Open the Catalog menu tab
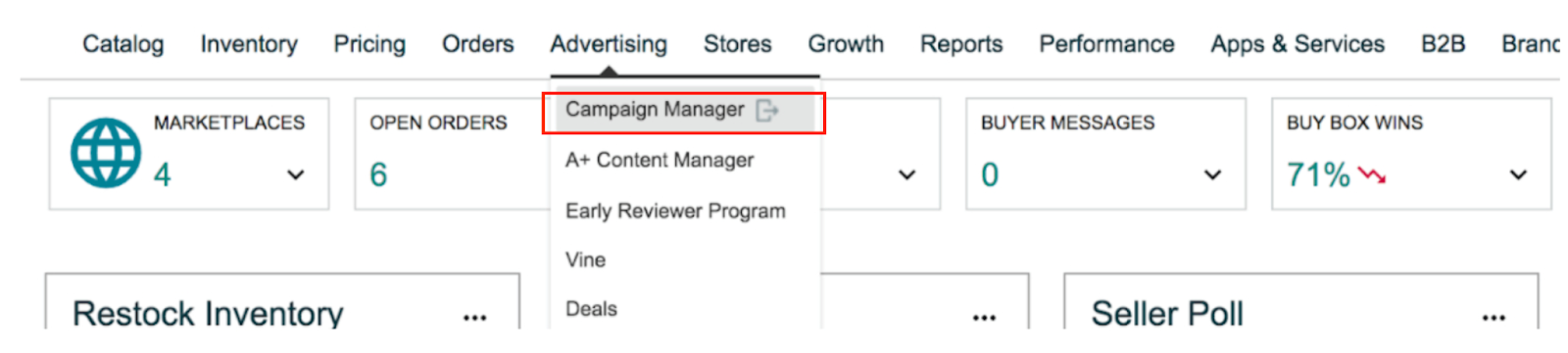The image size is (1568, 353). click(x=123, y=44)
